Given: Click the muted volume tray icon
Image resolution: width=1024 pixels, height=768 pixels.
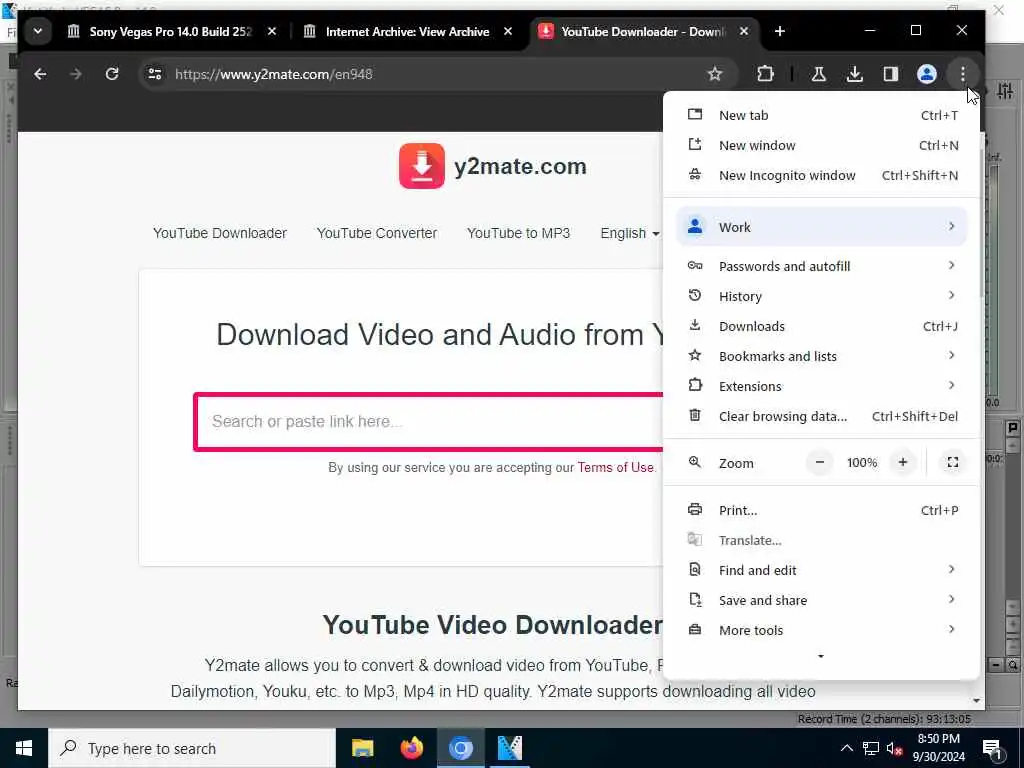Looking at the screenshot, I should point(894,748).
